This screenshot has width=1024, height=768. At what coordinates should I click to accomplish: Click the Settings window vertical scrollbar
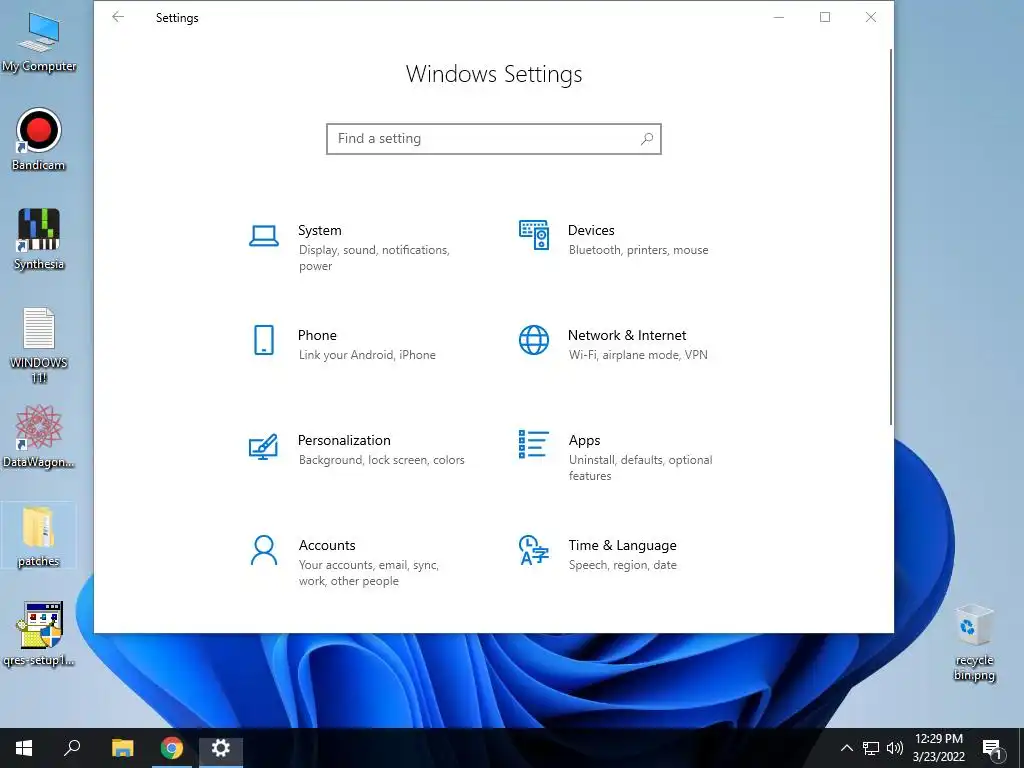(x=891, y=237)
